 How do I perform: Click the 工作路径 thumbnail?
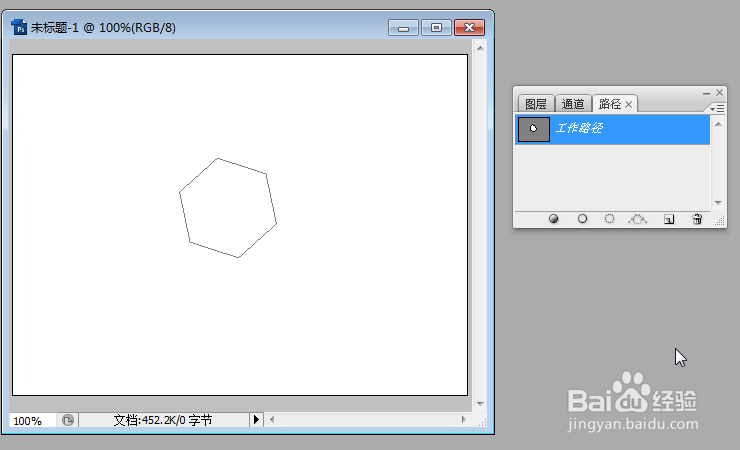pyautogui.click(x=534, y=129)
